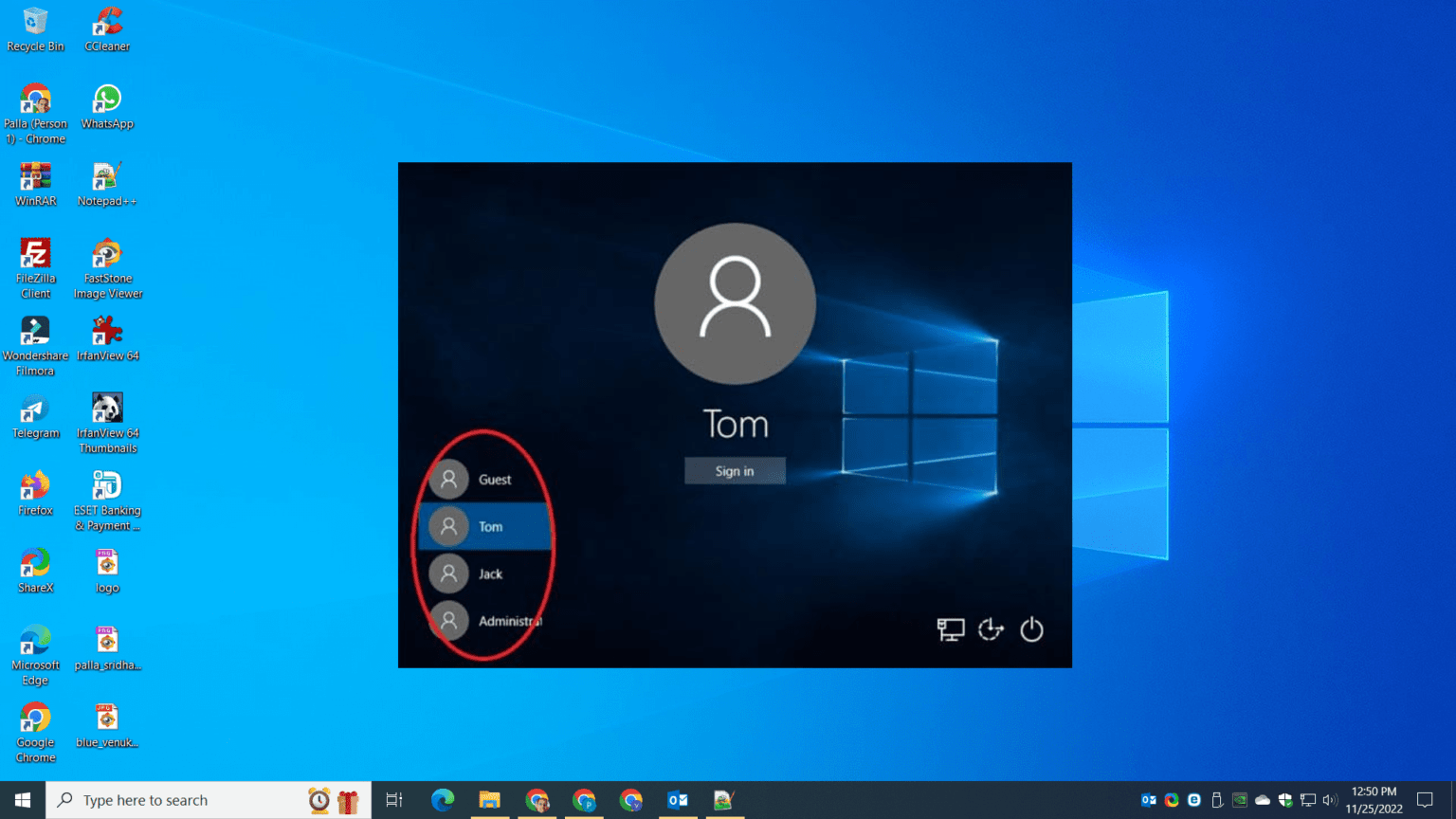Image resolution: width=1456 pixels, height=819 pixels.
Task: Open Microsoft Outlook from the taskbar
Action: pos(678,799)
